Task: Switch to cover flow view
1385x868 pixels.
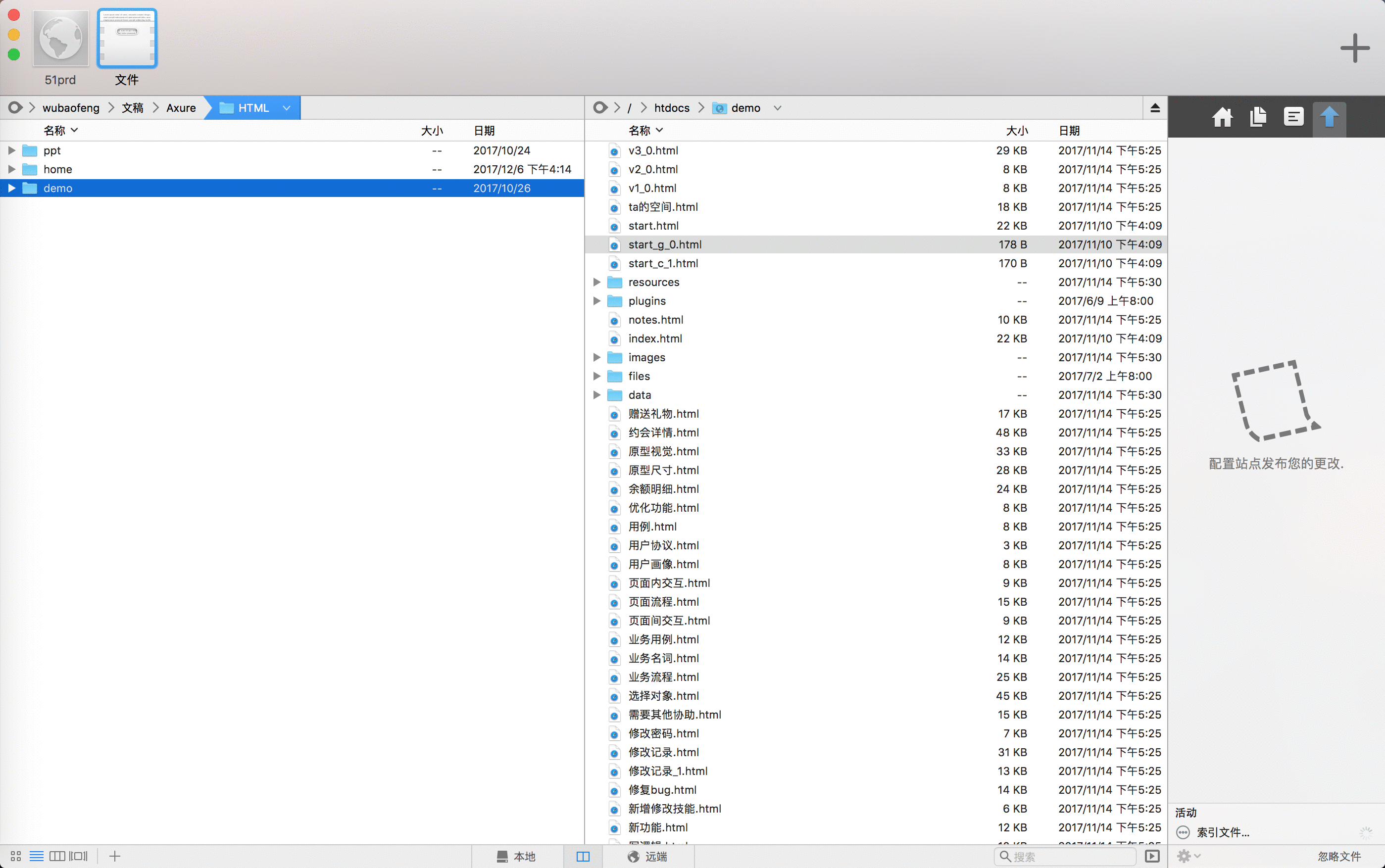Action: pyautogui.click(x=78, y=856)
